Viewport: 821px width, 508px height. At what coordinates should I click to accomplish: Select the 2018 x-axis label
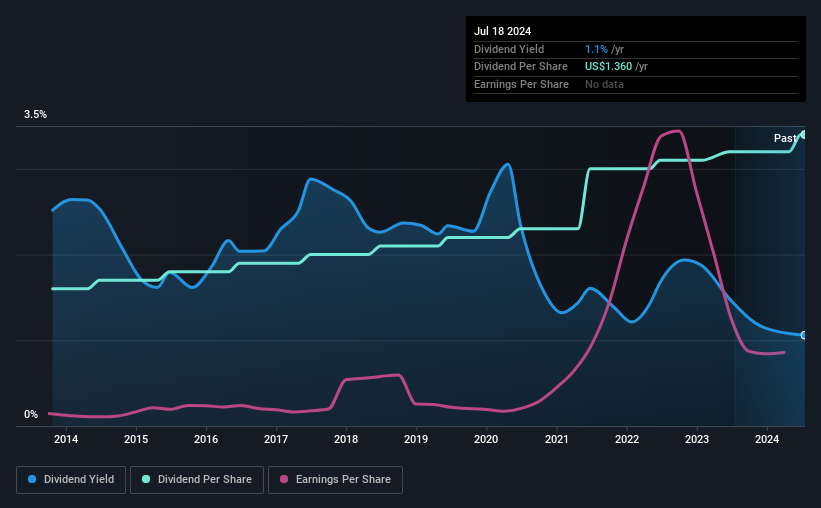(346, 439)
